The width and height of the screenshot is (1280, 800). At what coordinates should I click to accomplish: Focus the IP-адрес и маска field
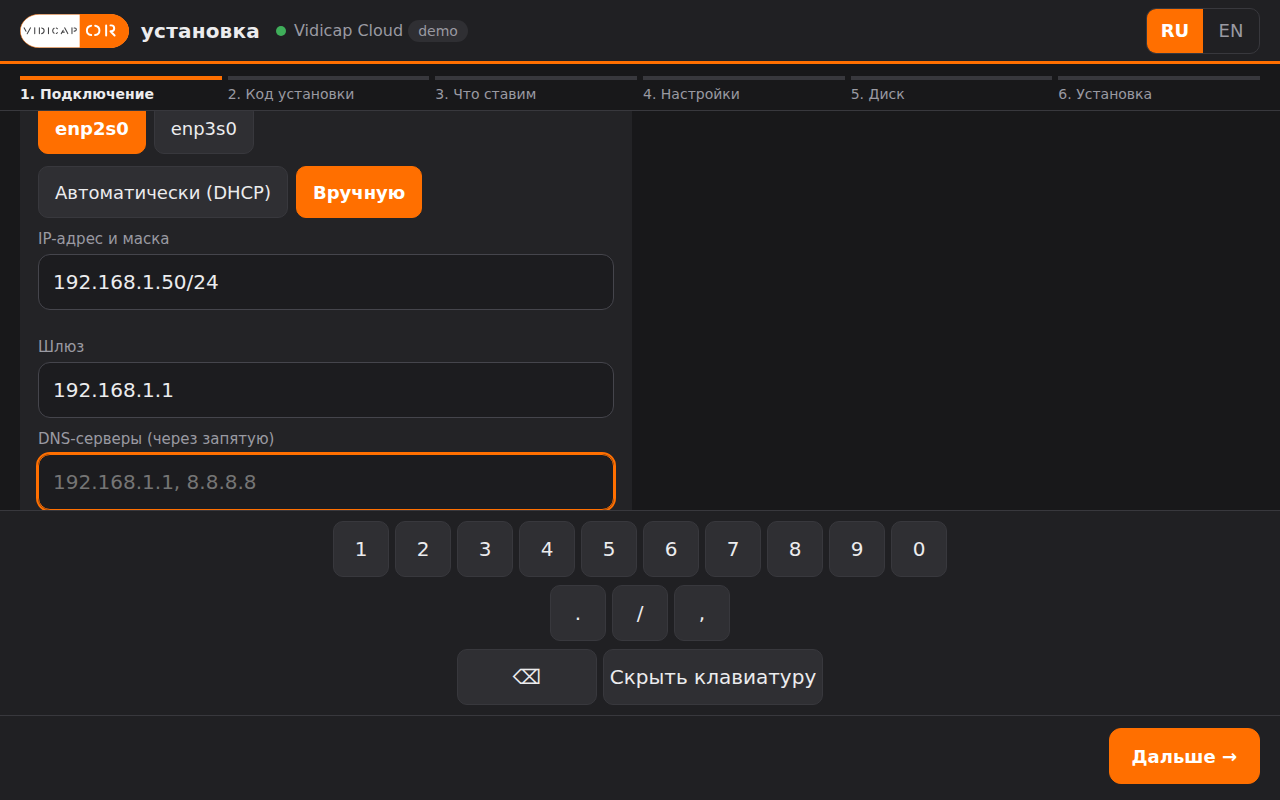coord(326,282)
